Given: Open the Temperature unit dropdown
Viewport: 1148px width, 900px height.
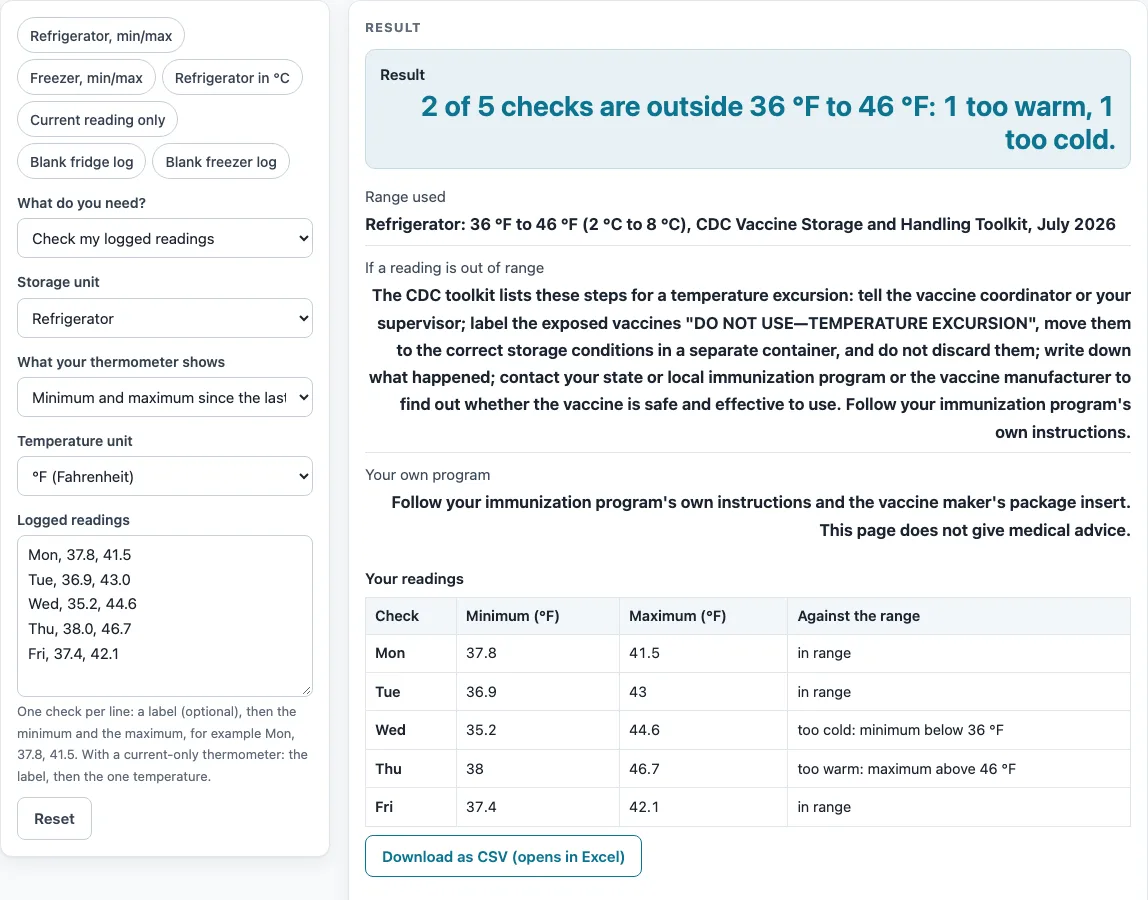Looking at the screenshot, I should pos(165,477).
